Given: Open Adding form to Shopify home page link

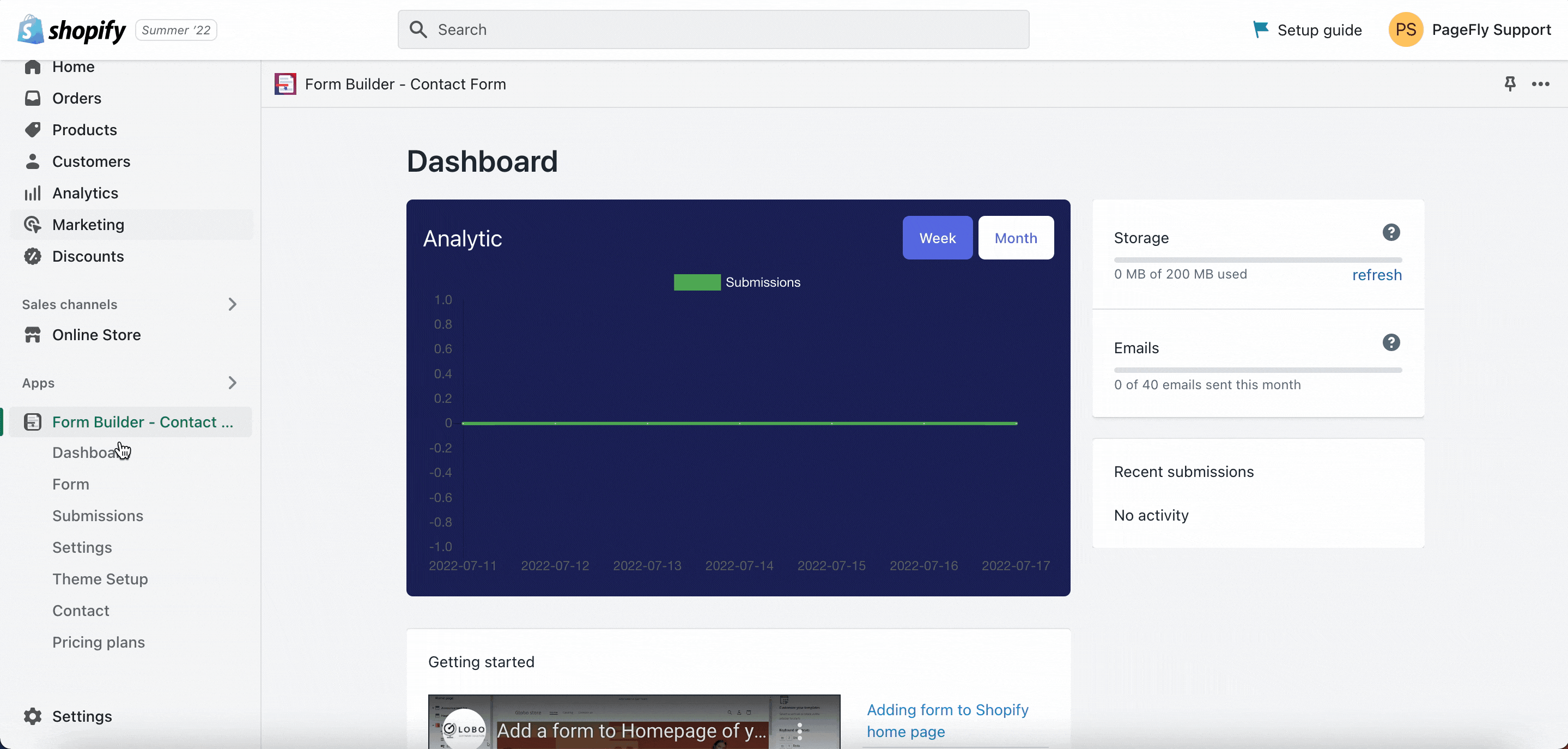Looking at the screenshot, I should point(948,721).
